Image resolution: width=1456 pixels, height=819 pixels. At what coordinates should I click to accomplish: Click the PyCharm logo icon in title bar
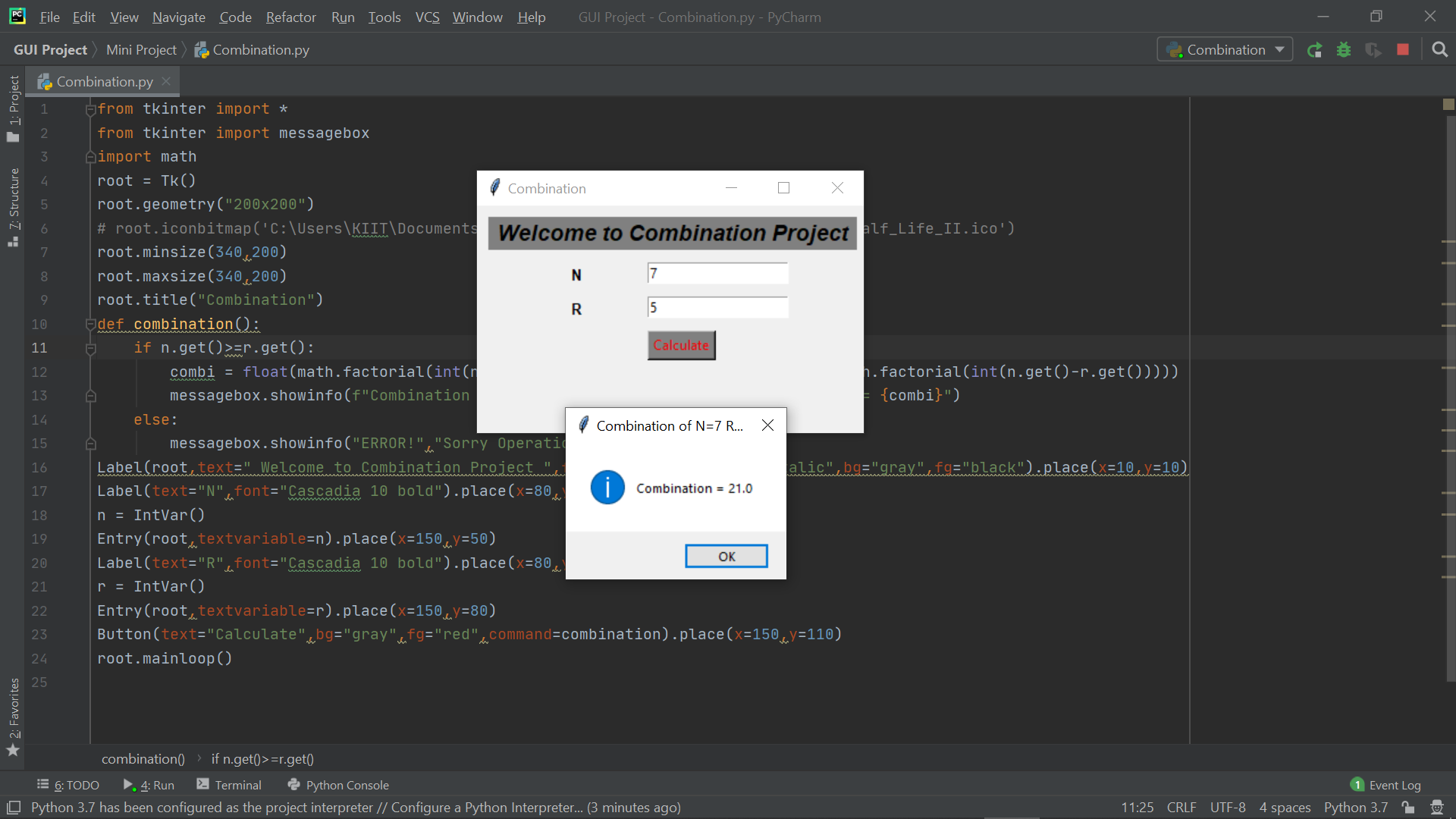(x=17, y=16)
